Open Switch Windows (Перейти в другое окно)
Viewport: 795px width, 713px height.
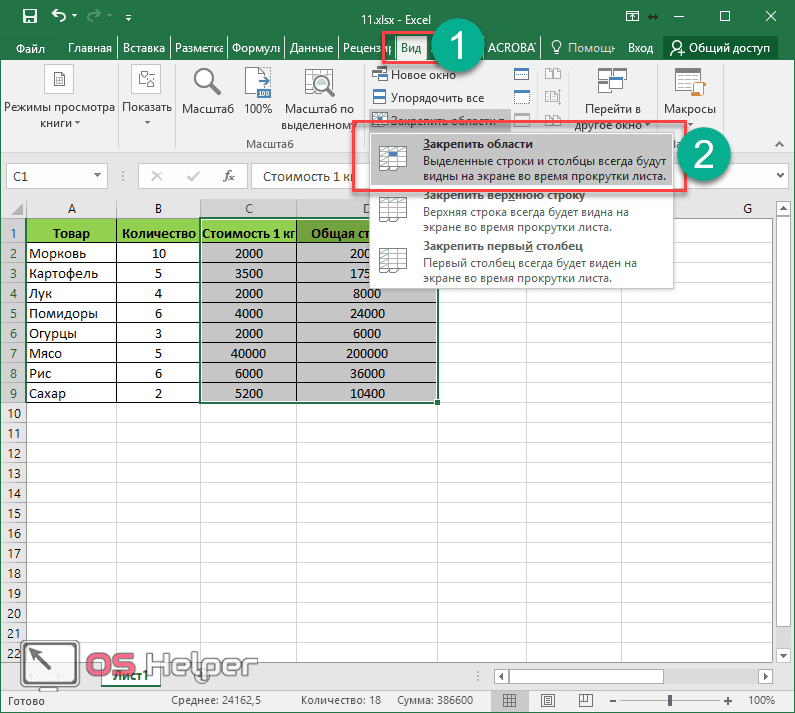(x=612, y=99)
